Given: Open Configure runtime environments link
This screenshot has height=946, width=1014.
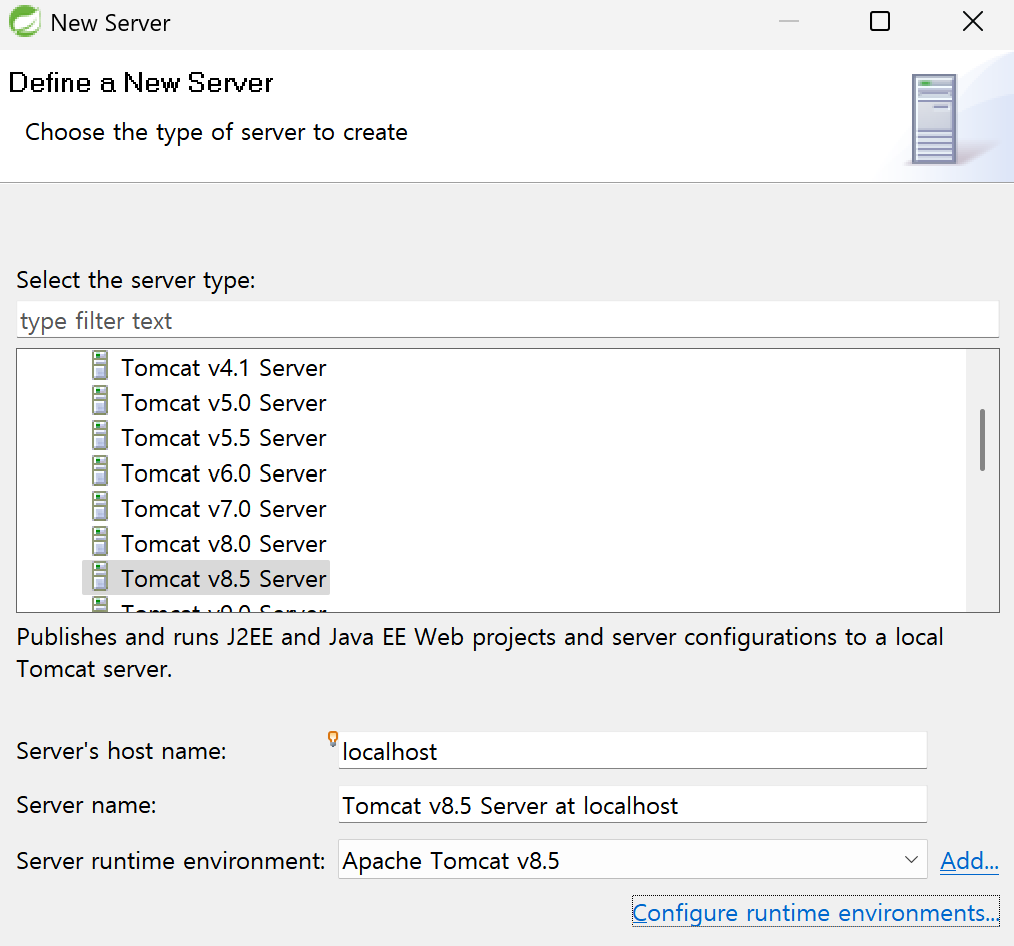Looking at the screenshot, I should (x=815, y=912).
